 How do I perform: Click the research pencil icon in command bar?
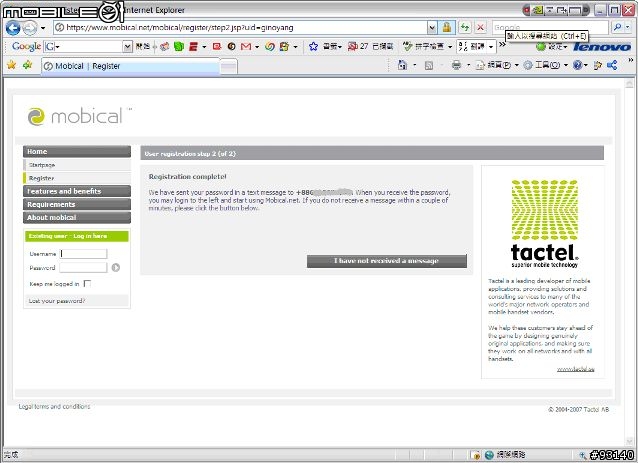[x=598, y=65]
